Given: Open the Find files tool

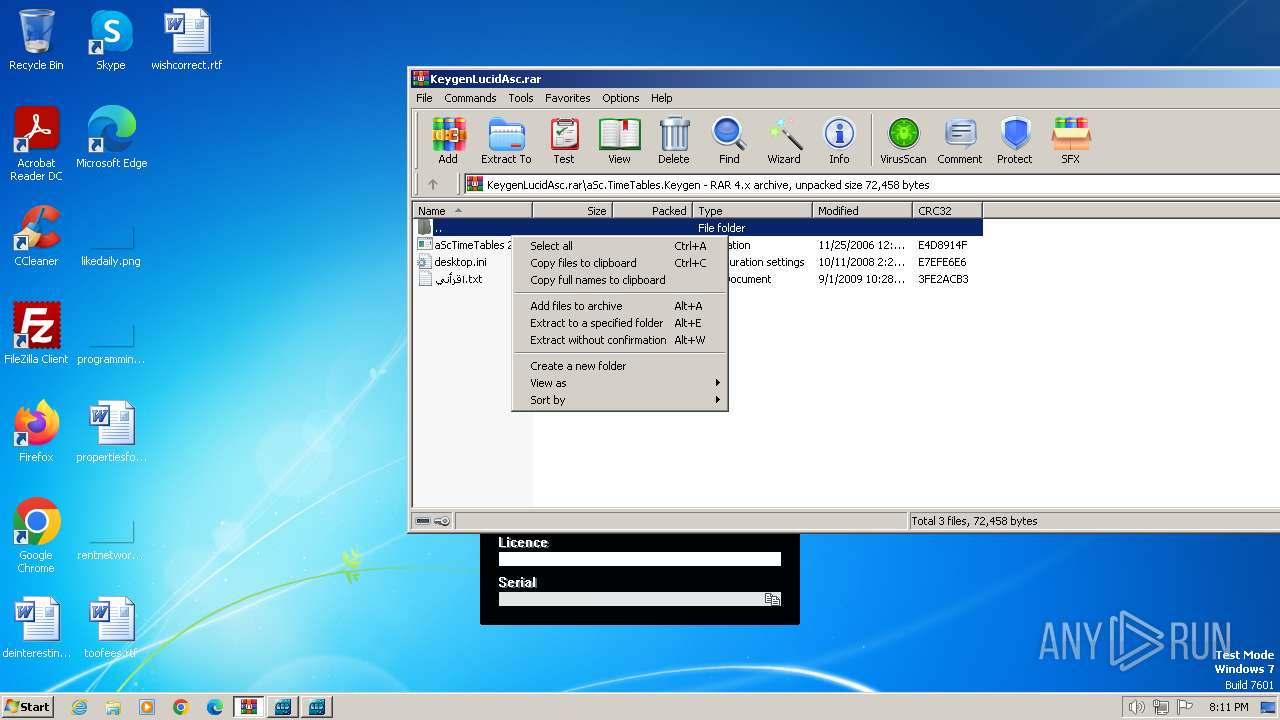Looking at the screenshot, I should [729, 140].
